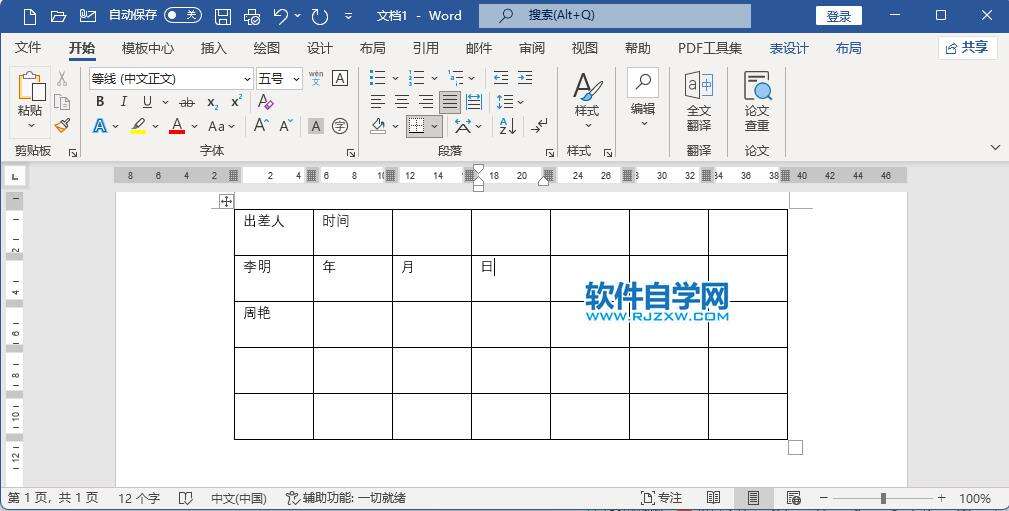Click the 12 个字 word count

coord(138,498)
